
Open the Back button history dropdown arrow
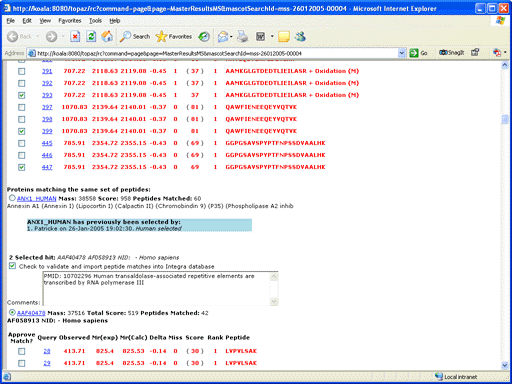pyautogui.click(x=38, y=36)
